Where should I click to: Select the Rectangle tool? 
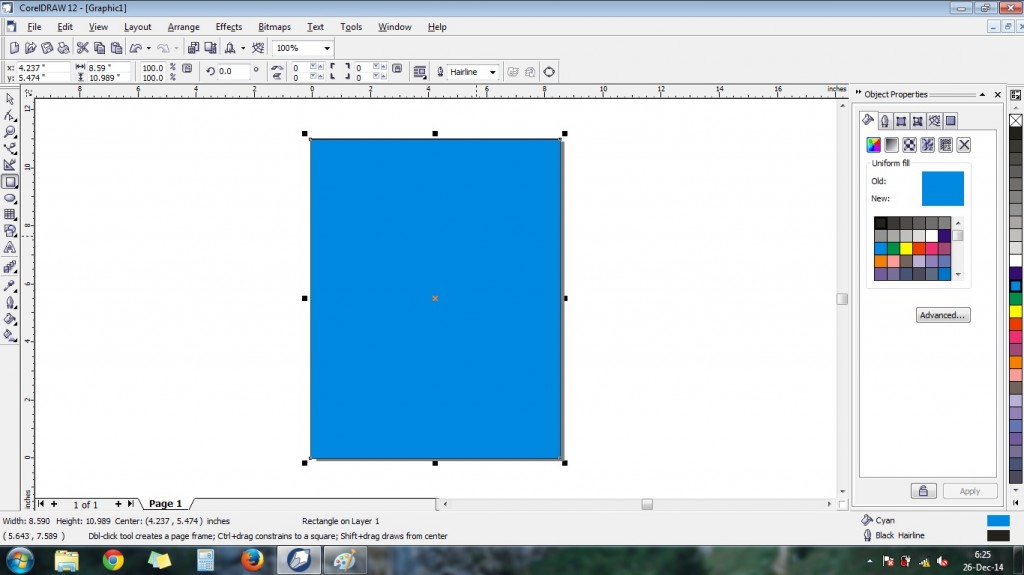(10, 182)
